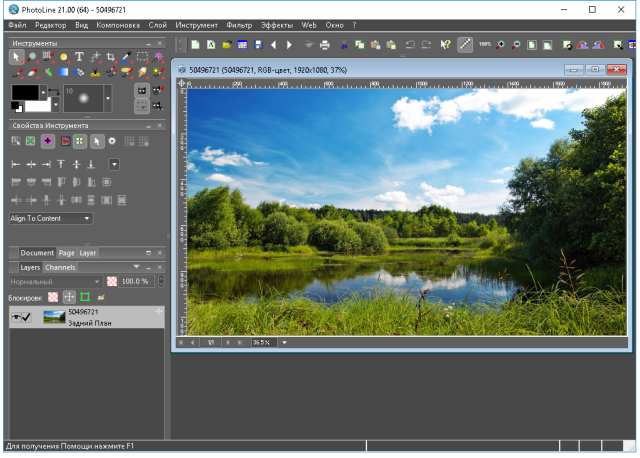This screenshot has width=640, height=458.
Task: Open the folder icon in top toolbar
Action: (x=226, y=45)
